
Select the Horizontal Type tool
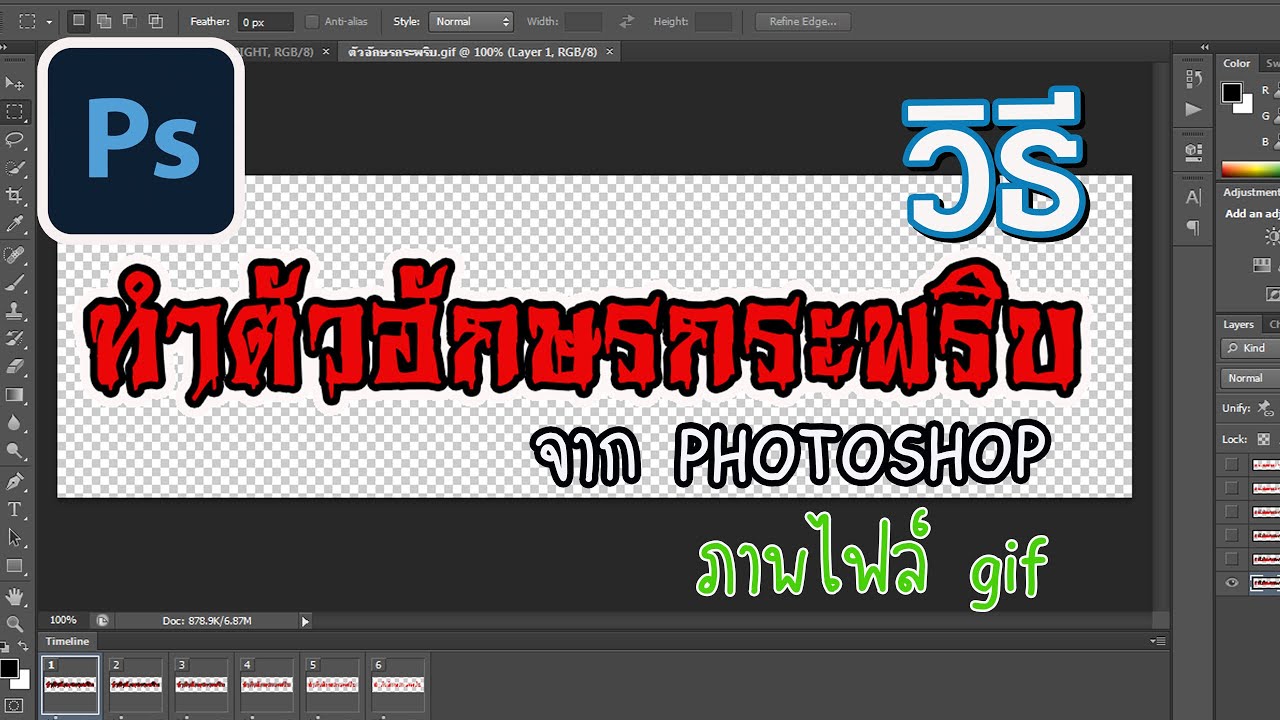coord(15,510)
